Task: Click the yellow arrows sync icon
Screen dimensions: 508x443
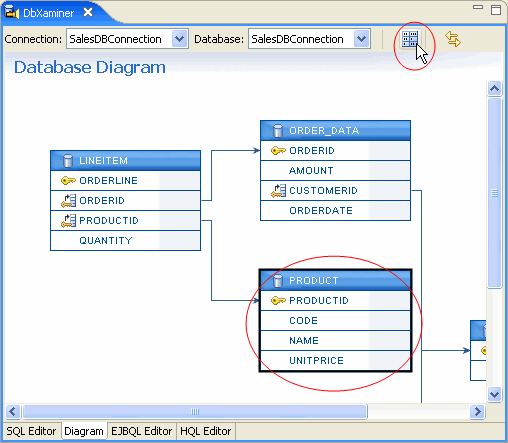Action: 453,39
